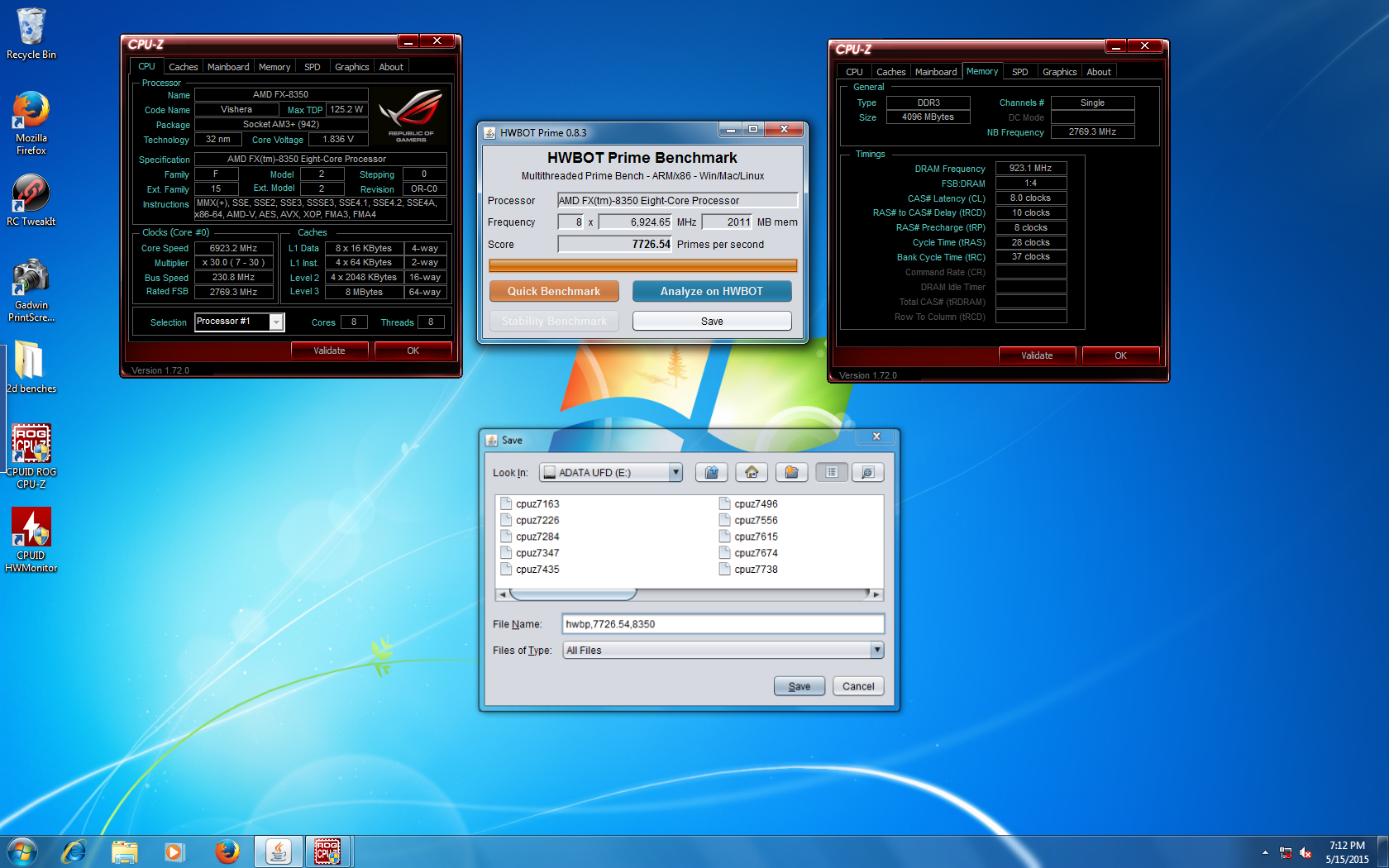Click the file list scroll left arrow
The image size is (1389, 868).
pos(502,594)
